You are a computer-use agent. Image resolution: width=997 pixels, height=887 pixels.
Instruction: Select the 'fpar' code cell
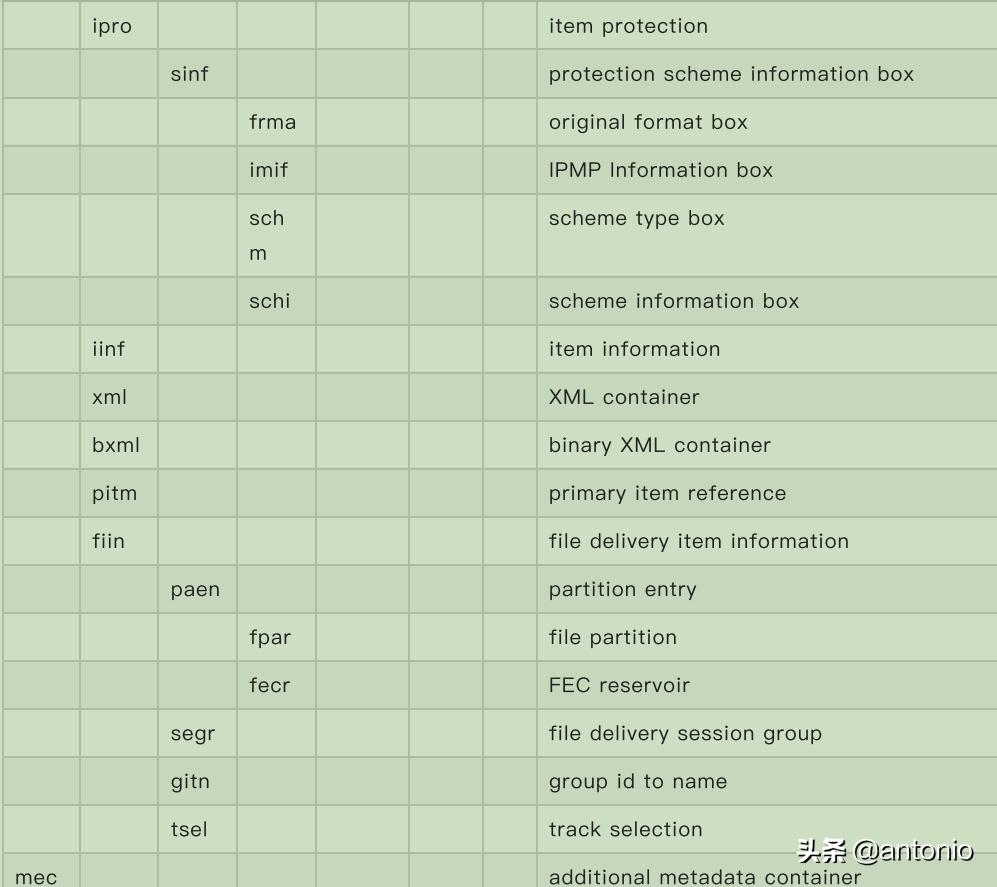[x=270, y=637]
